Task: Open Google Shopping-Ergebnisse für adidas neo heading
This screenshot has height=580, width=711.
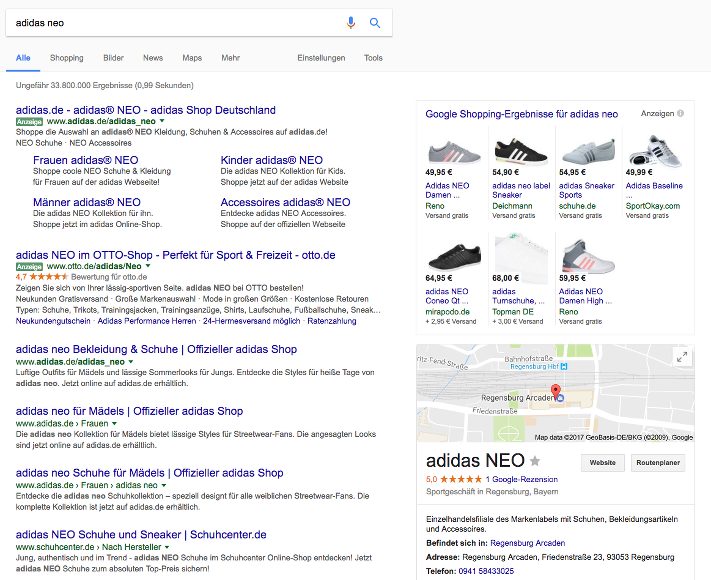Action: point(521,114)
